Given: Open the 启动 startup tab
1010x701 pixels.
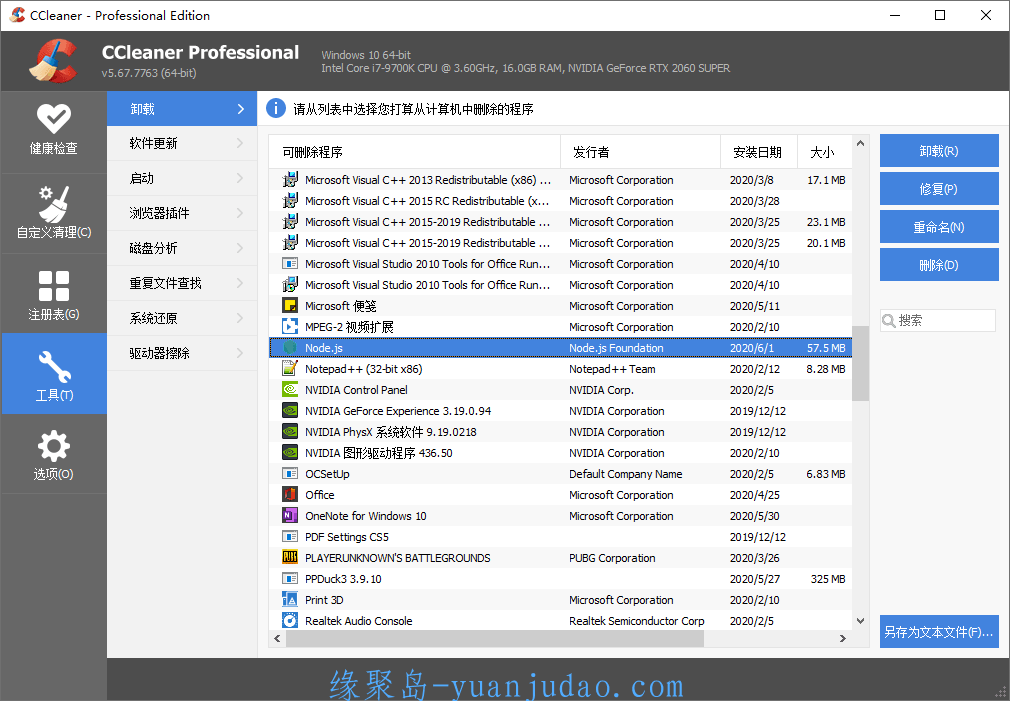Looking at the screenshot, I should click(182, 178).
